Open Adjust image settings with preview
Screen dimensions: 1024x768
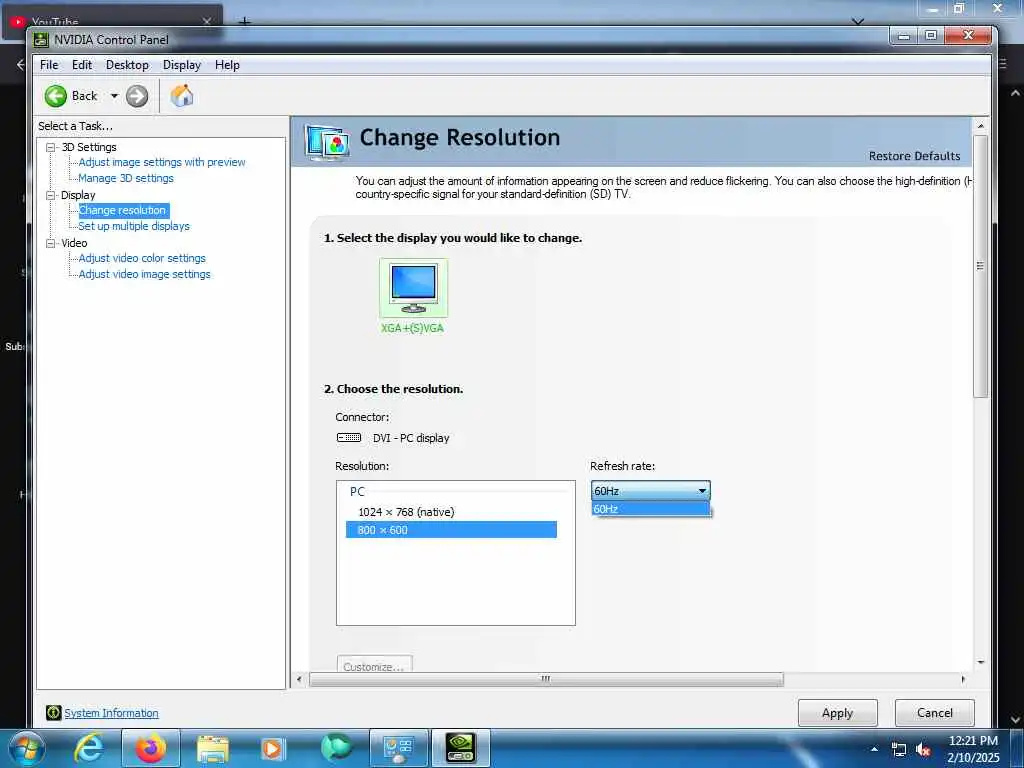[x=162, y=162]
